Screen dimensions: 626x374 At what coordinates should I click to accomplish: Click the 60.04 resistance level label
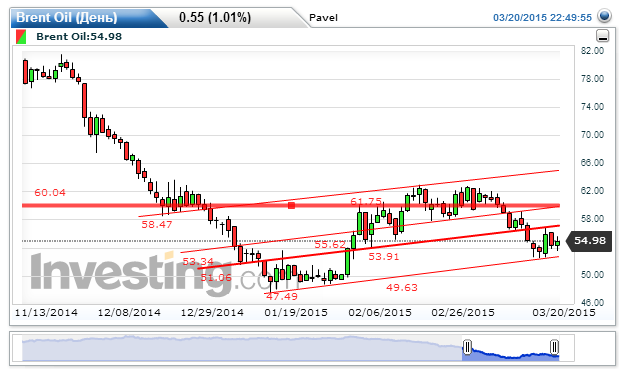(x=50, y=192)
